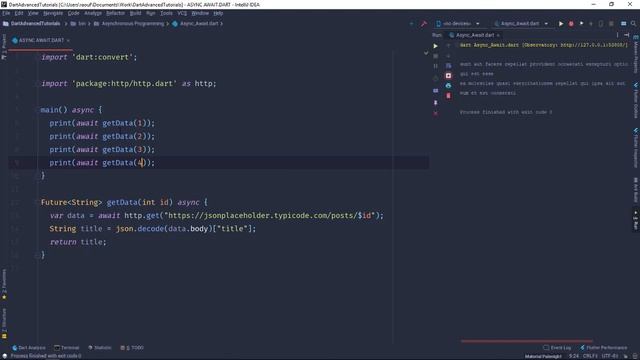
Task: Click the jsonplaceholder URL string in code
Action: point(269,215)
